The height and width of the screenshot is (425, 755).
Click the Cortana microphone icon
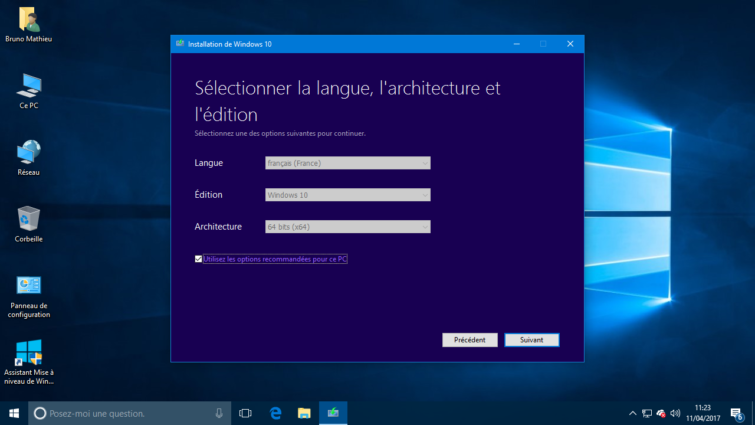click(x=219, y=413)
